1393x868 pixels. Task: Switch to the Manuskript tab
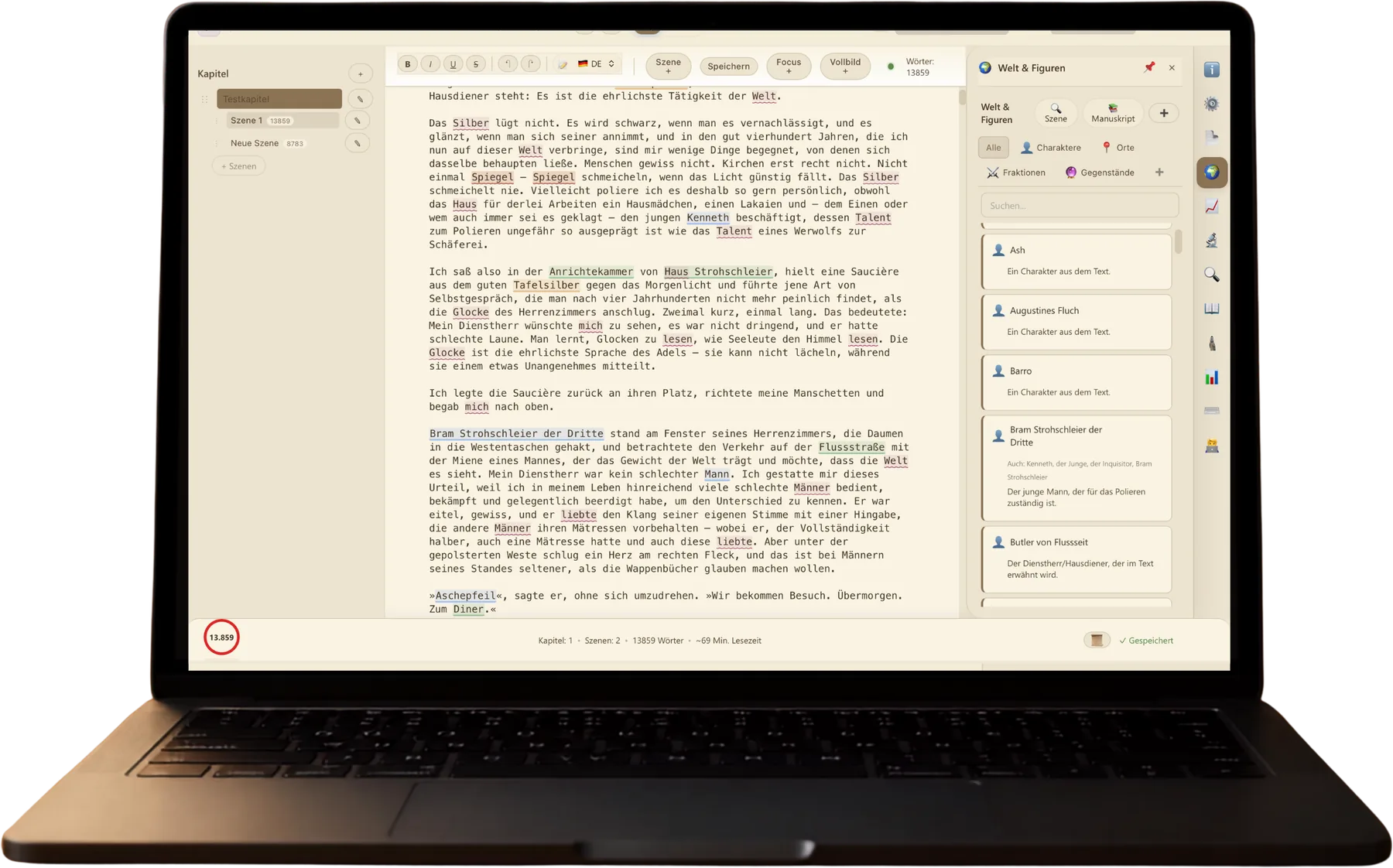coord(1113,113)
